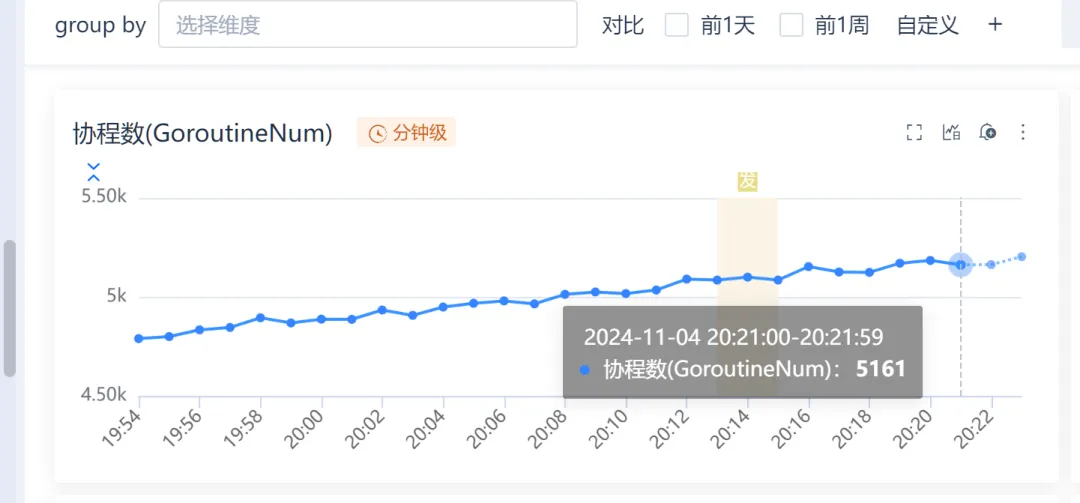1080x503 pixels.
Task: Click the 协程数 series dot in tooltip
Action: tap(585, 370)
